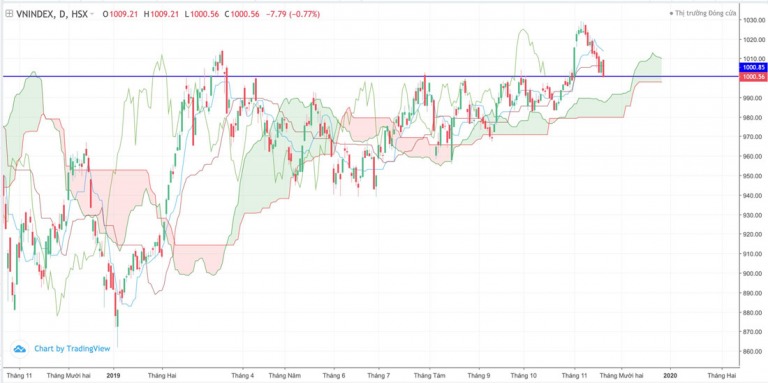Open the 'Chart by TradingView' link

tap(72, 349)
